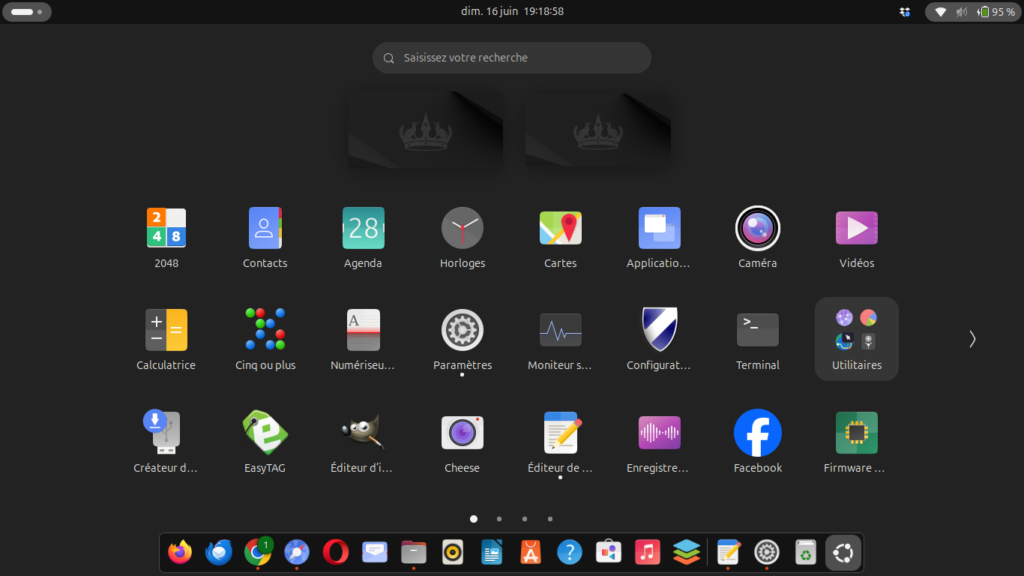Open text editor icon in dock

tap(728, 552)
